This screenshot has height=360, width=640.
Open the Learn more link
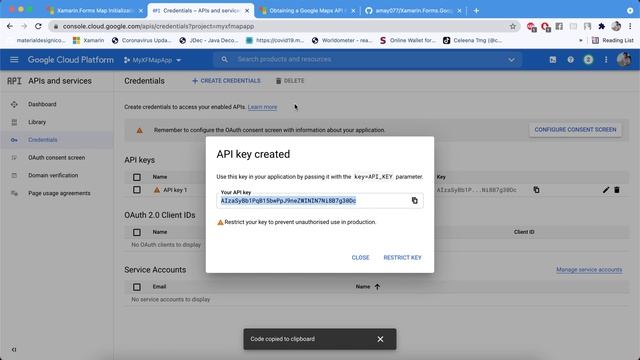click(262, 107)
